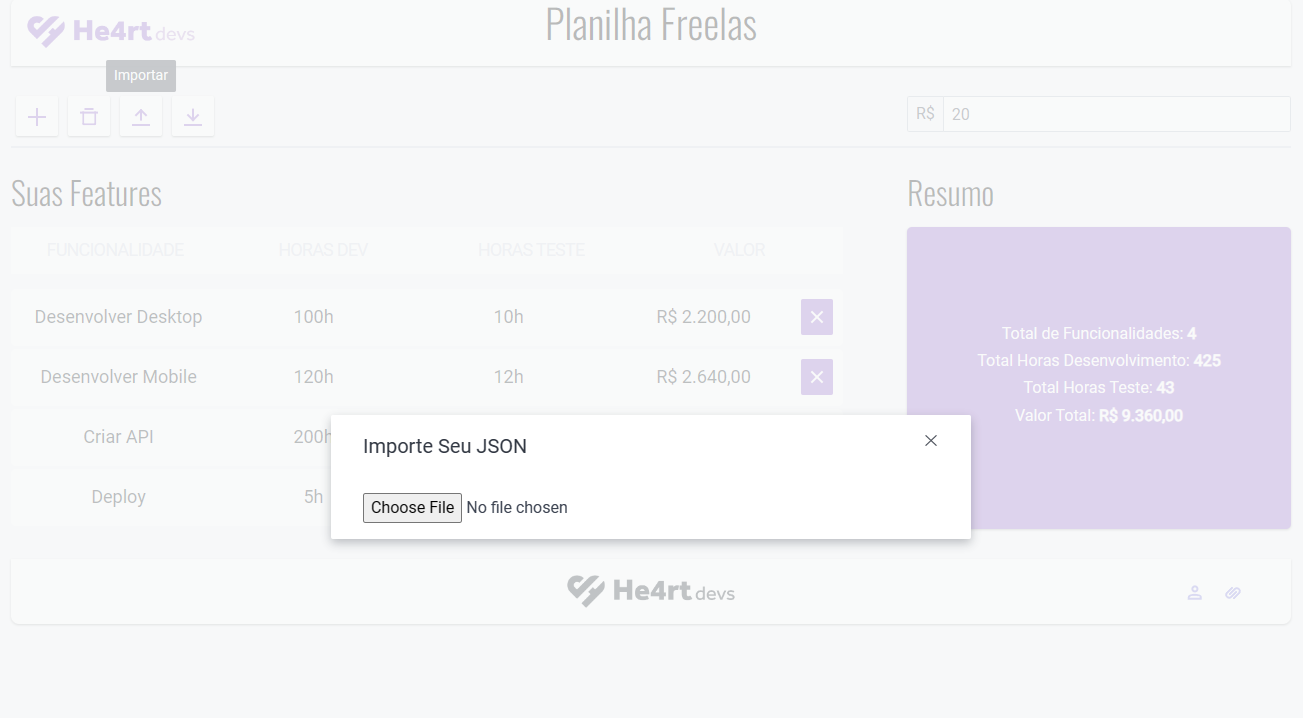Select the add feature plus icon
This screenshot has width=1303, height=718.
pos(37,116)
